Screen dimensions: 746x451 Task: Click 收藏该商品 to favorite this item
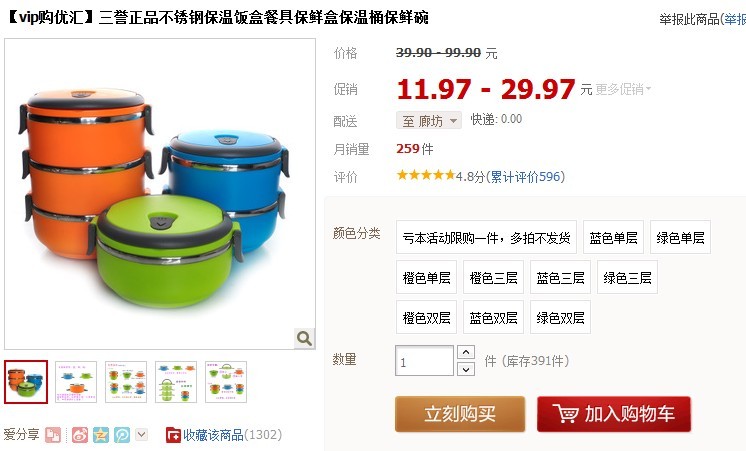(213, 435)
